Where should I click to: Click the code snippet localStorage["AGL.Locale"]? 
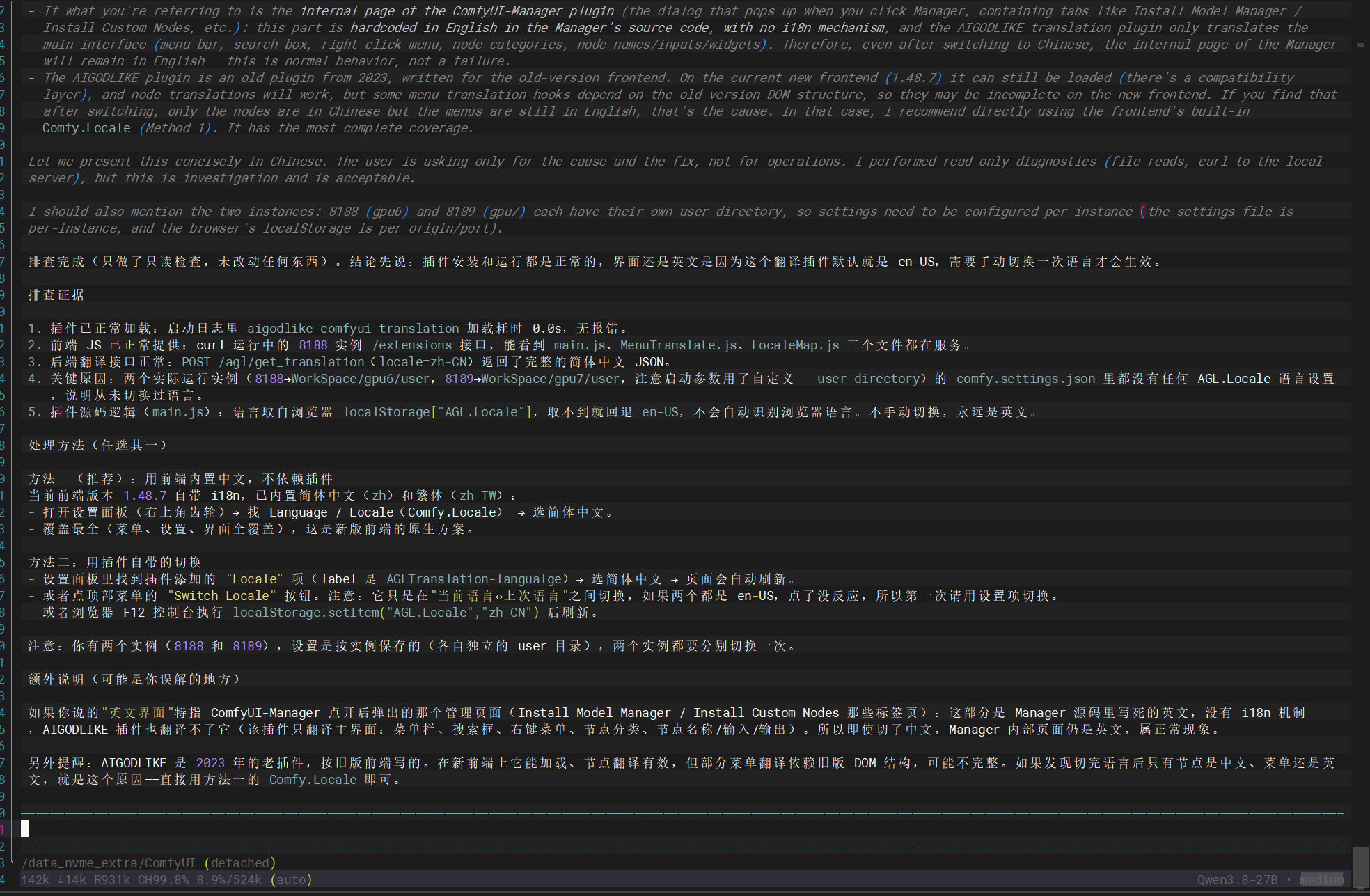[x=437, y=412]
